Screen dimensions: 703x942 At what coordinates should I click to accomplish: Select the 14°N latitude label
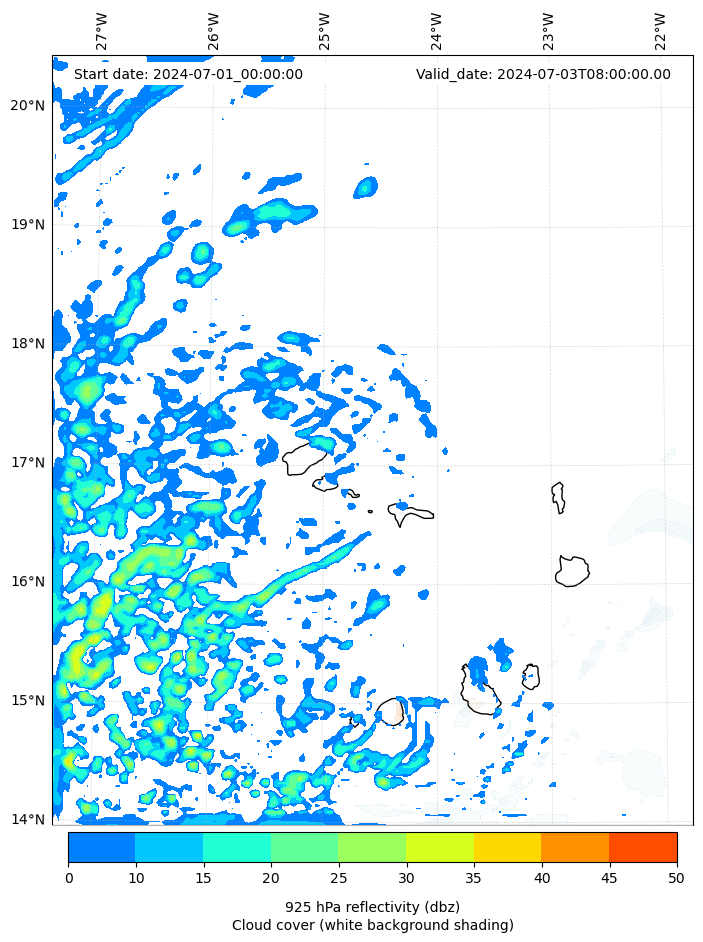(x=28, y=820)
